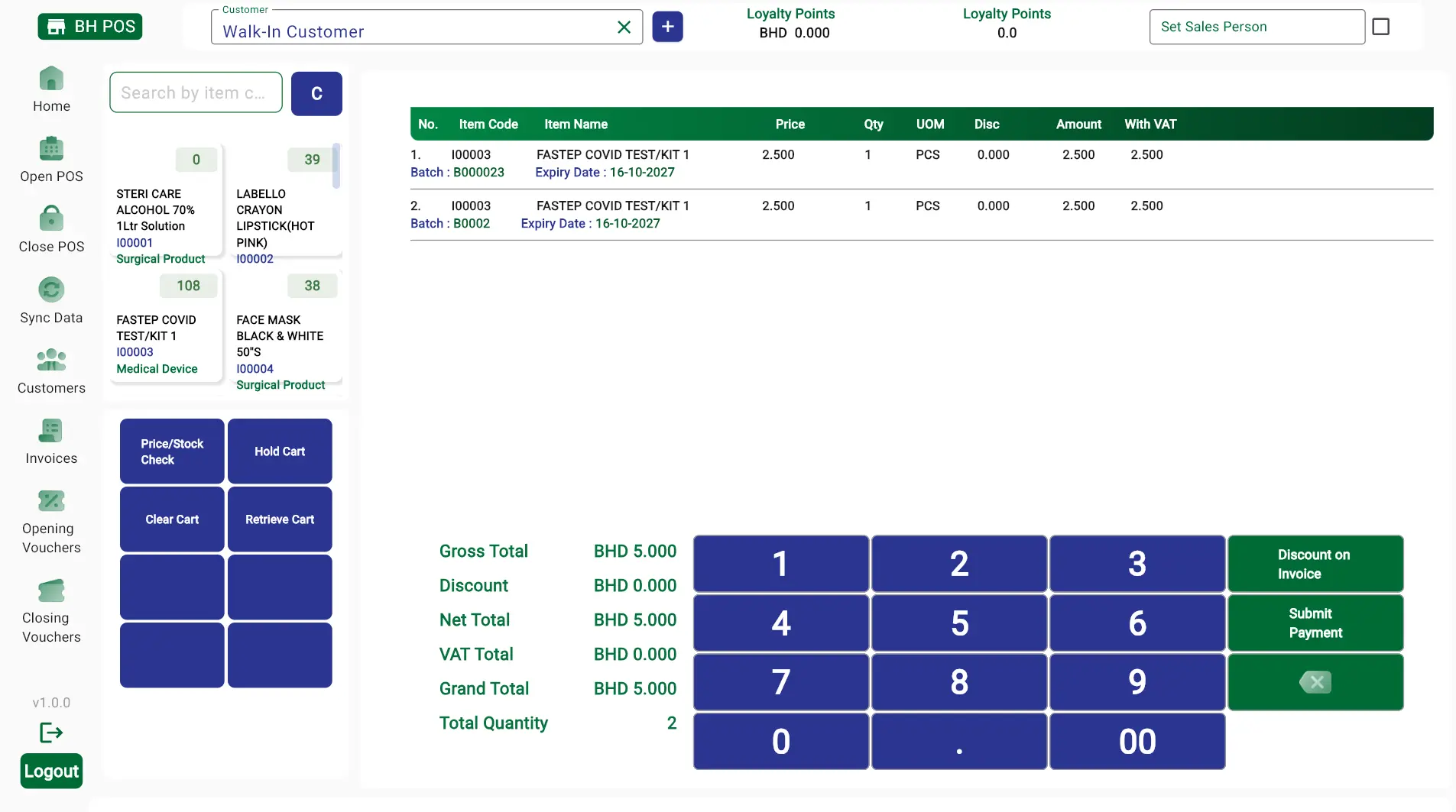This screenshot has height=812, width=1456.
Task: Click the product list scrollbar
Action: coord(336,166)
